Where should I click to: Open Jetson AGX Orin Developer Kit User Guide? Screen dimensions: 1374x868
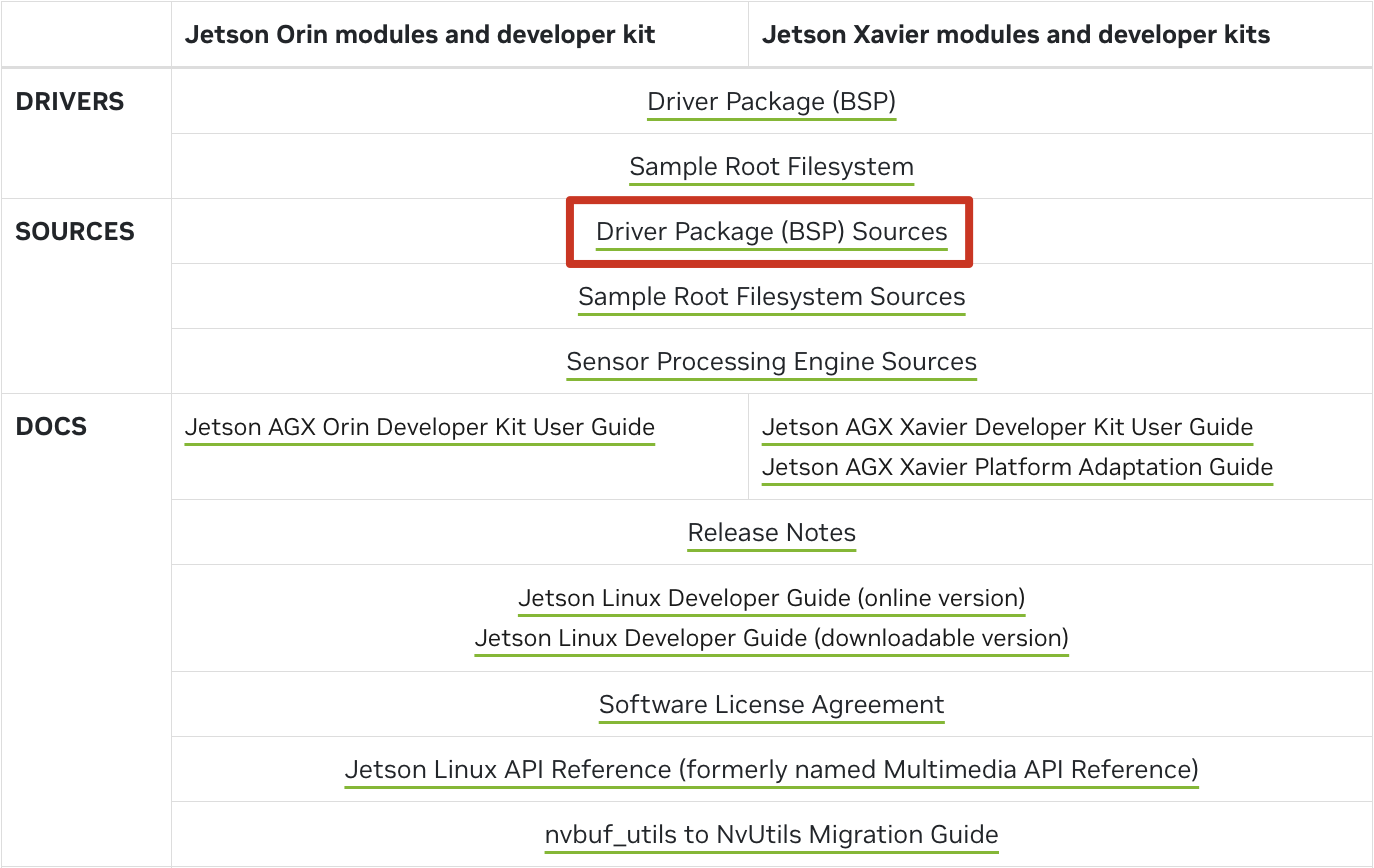(419, 428)
